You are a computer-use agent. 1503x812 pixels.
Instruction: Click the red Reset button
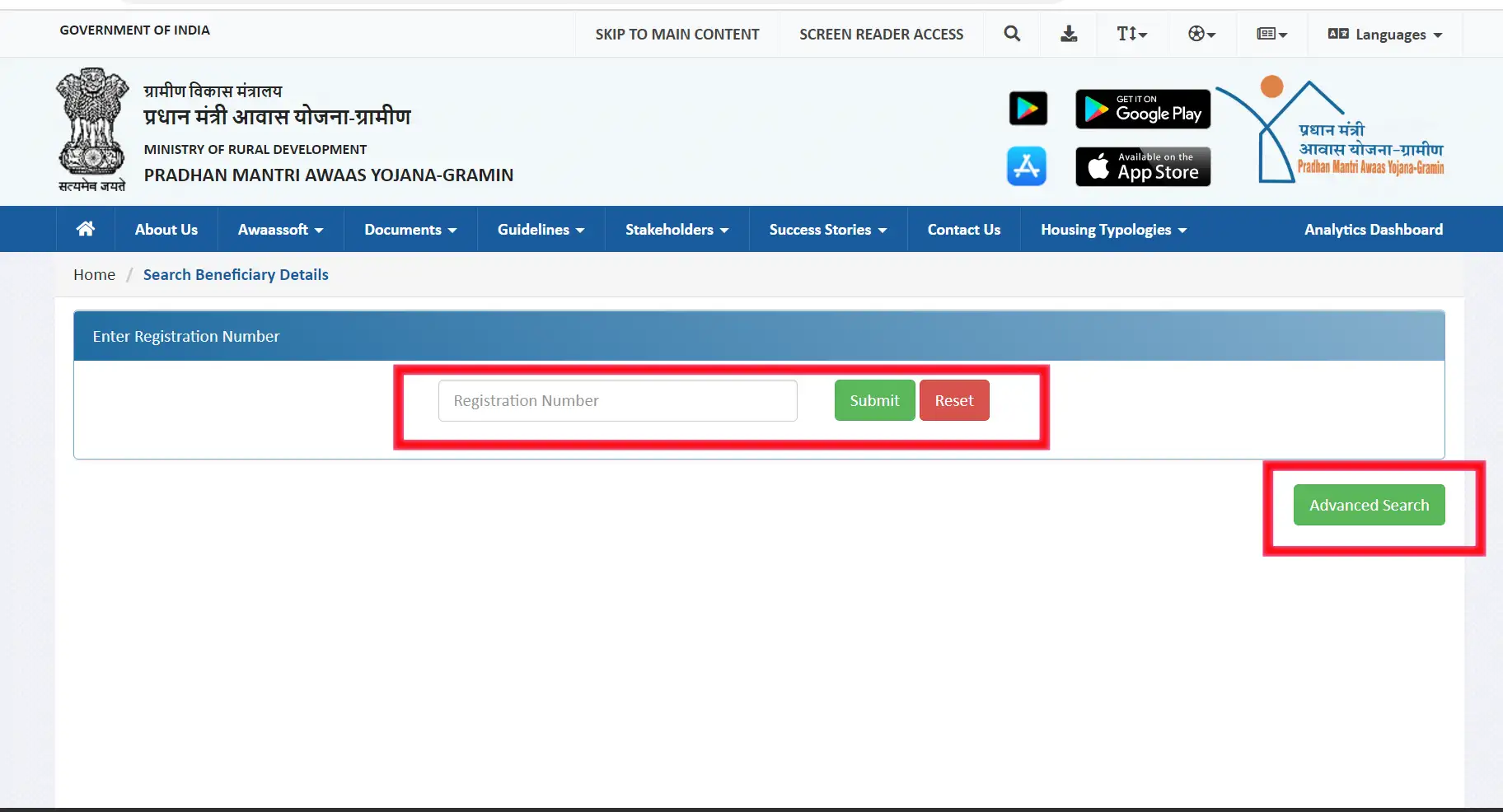tap(954, 400)
